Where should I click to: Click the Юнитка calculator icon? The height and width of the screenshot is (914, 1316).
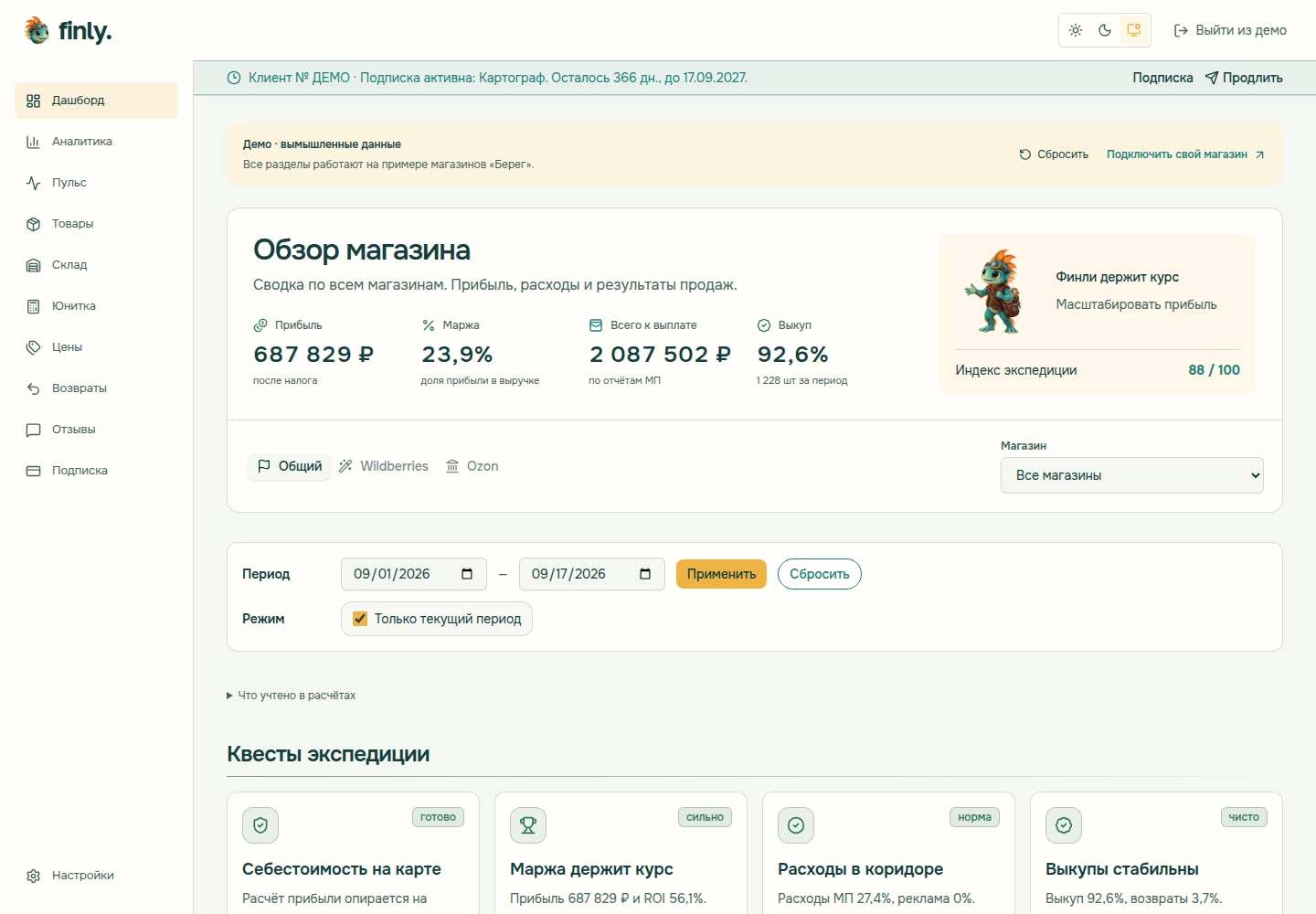[34, 306]
